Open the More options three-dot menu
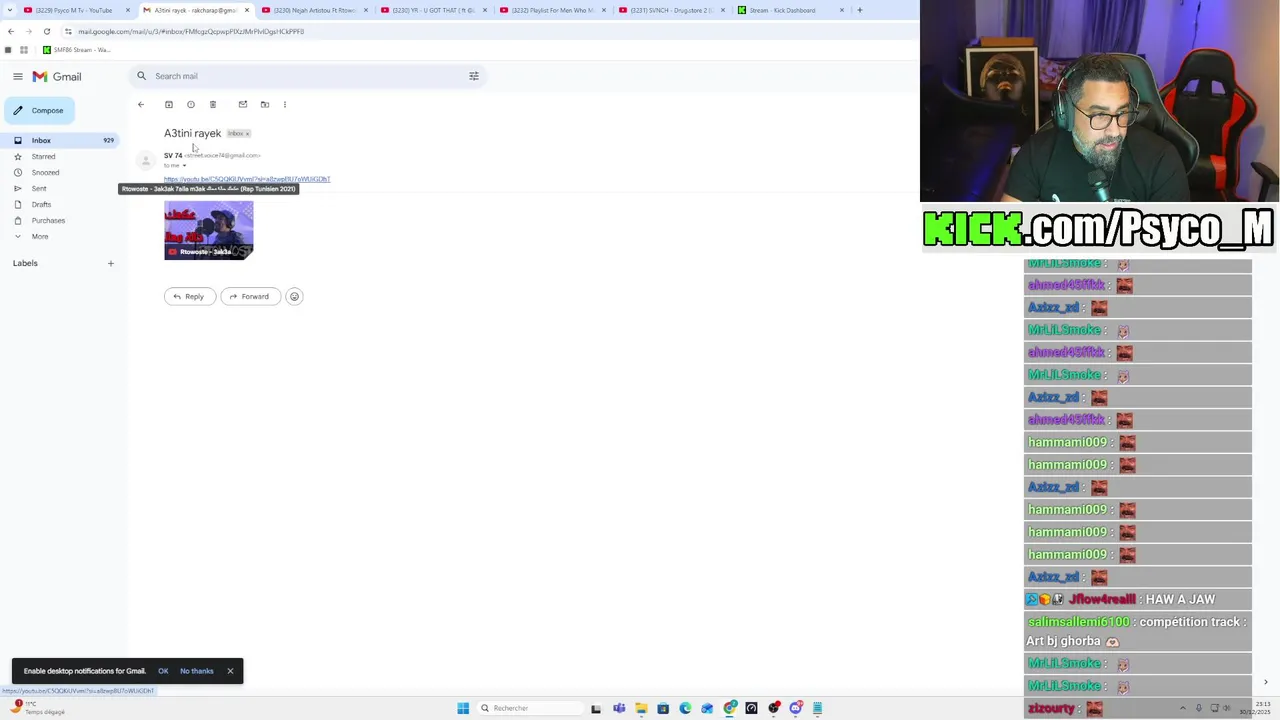This screenshot has height=720, width=1280. click(285, 104)
